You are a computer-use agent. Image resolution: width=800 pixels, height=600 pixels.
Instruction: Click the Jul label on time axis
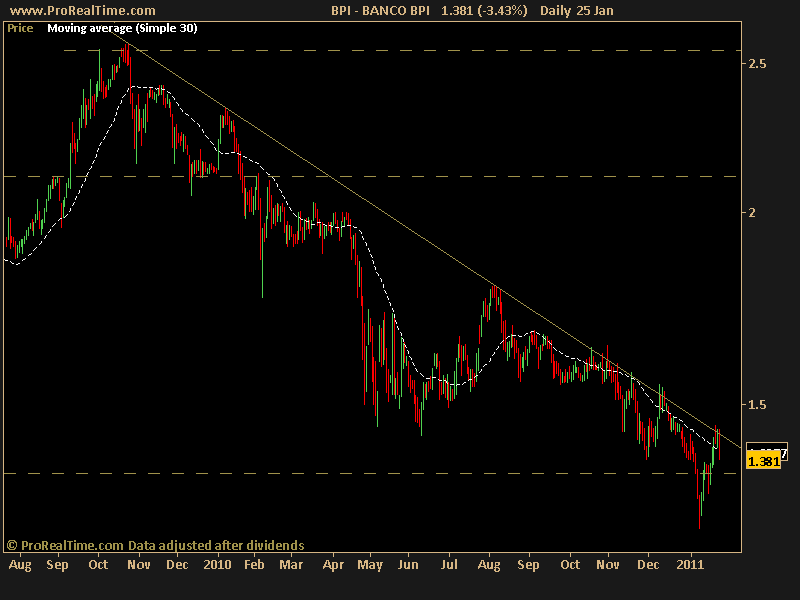click(449, 565)
